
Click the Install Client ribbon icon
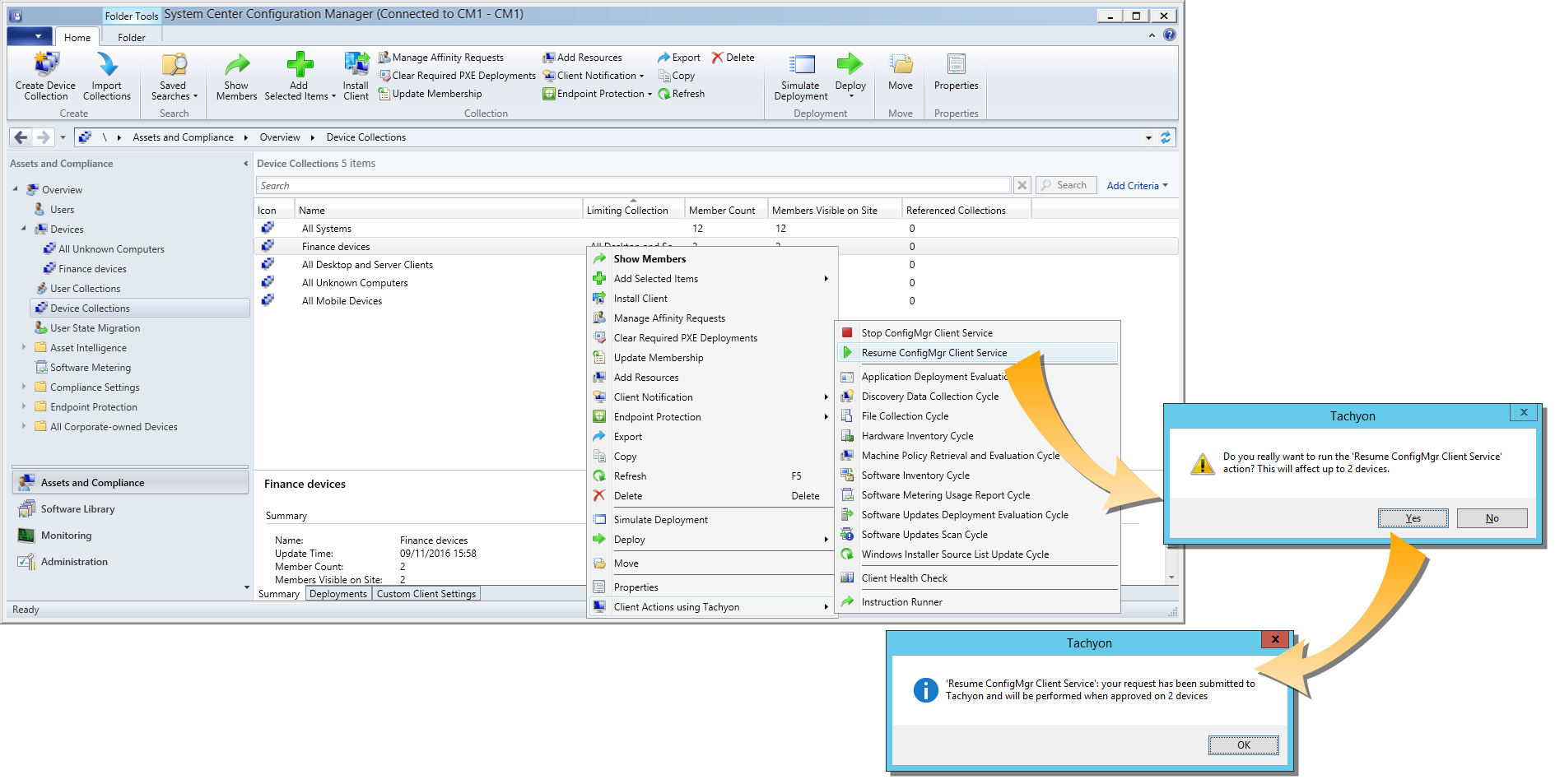point(356,66)
